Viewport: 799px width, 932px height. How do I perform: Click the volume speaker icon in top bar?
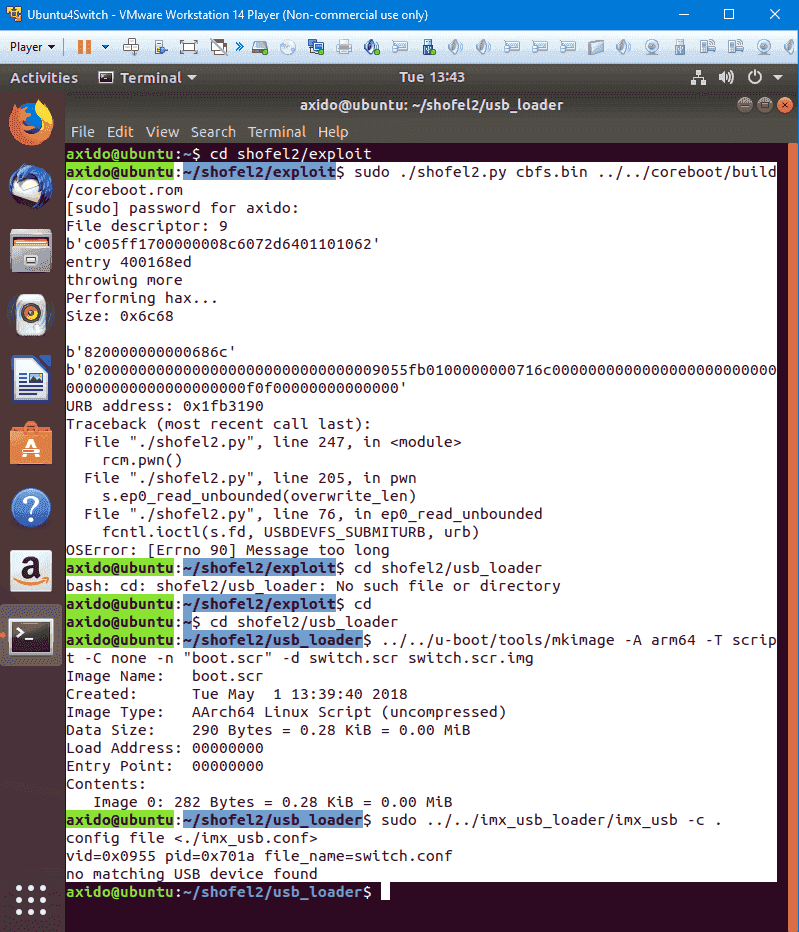pyautogui.click(x=726, y=77)
